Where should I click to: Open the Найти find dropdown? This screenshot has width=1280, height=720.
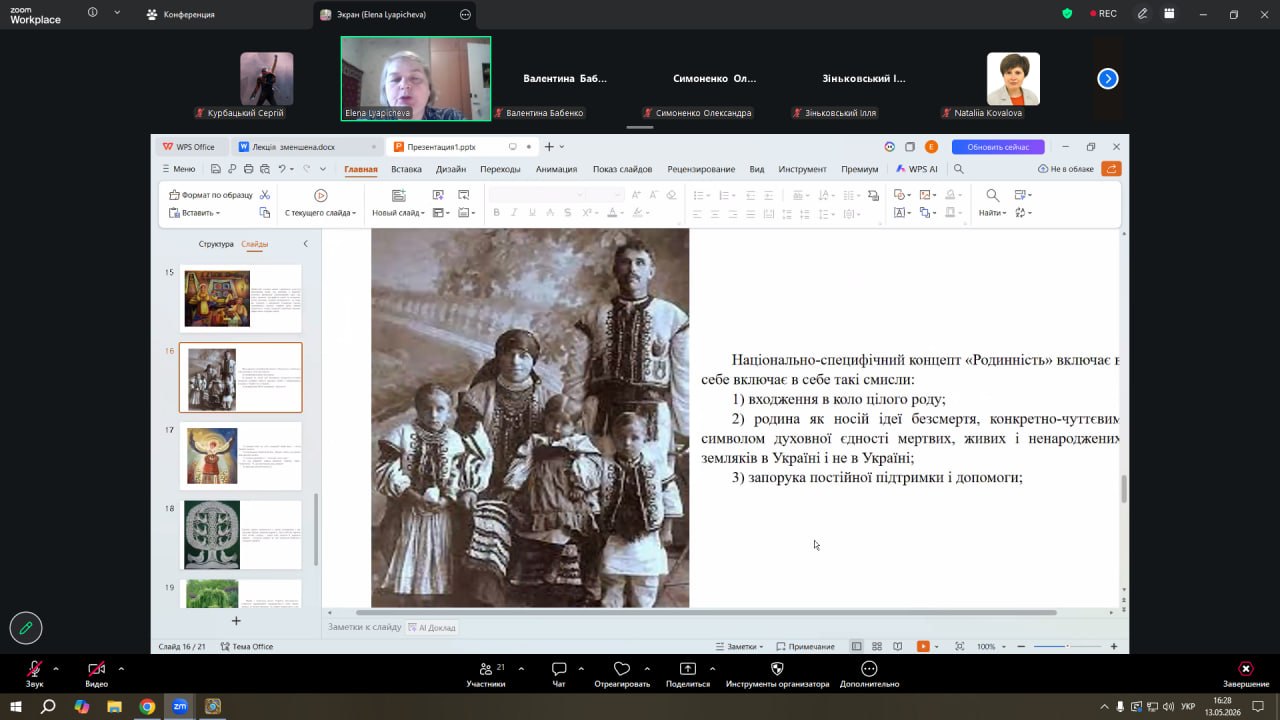tap(991, 213)
